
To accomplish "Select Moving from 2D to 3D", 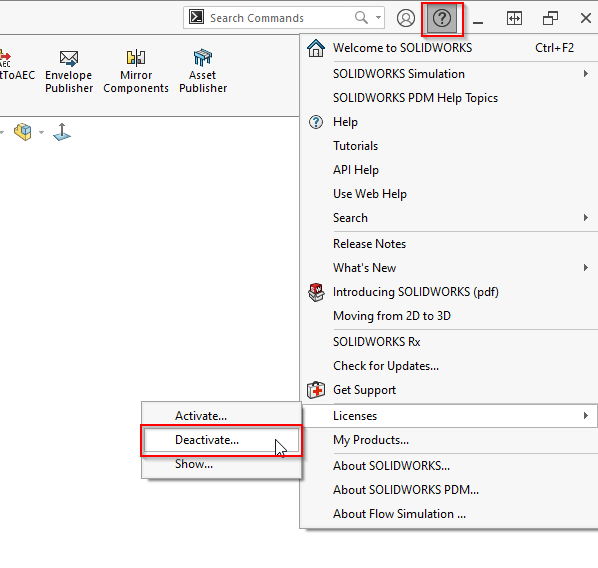I will [448, 316].
